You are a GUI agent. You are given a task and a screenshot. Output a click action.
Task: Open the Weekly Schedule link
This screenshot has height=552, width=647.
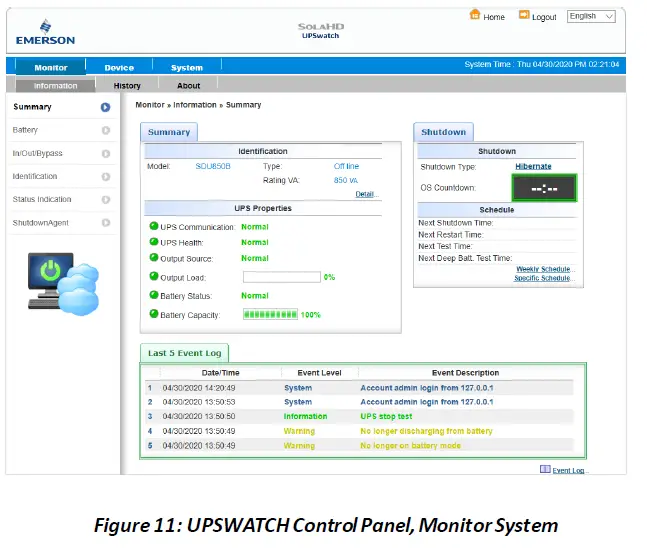point(545,269)
